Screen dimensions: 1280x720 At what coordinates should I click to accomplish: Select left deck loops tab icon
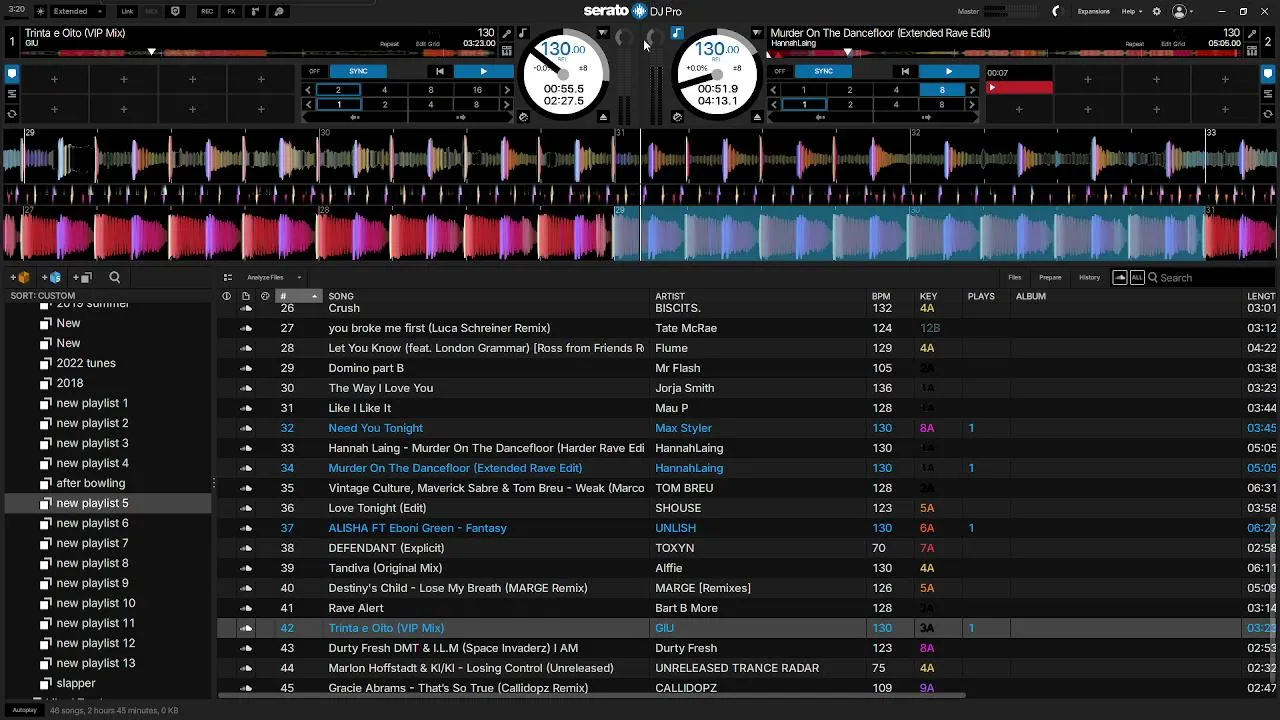[12, 93]
